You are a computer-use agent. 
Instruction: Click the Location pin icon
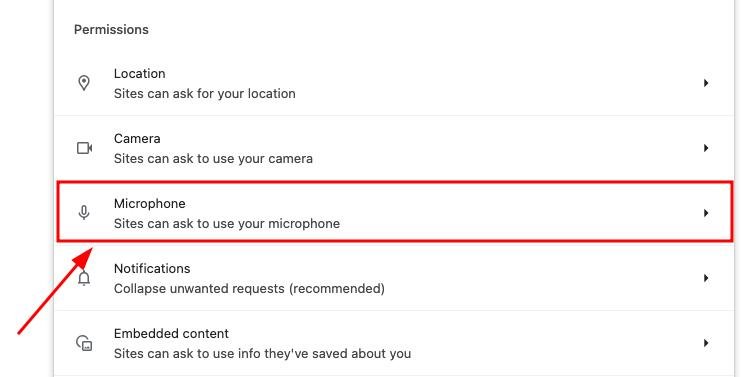point(84,83)
